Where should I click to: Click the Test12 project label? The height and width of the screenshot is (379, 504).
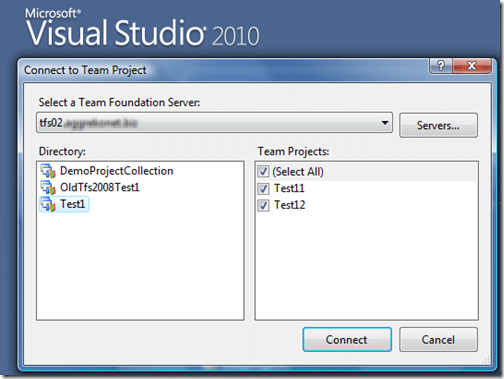290,205
